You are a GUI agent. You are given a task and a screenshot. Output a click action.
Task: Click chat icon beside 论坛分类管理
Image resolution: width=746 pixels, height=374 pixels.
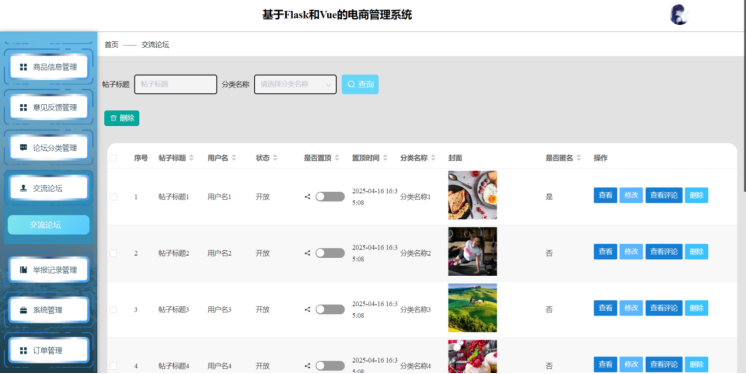coord(23,148)
